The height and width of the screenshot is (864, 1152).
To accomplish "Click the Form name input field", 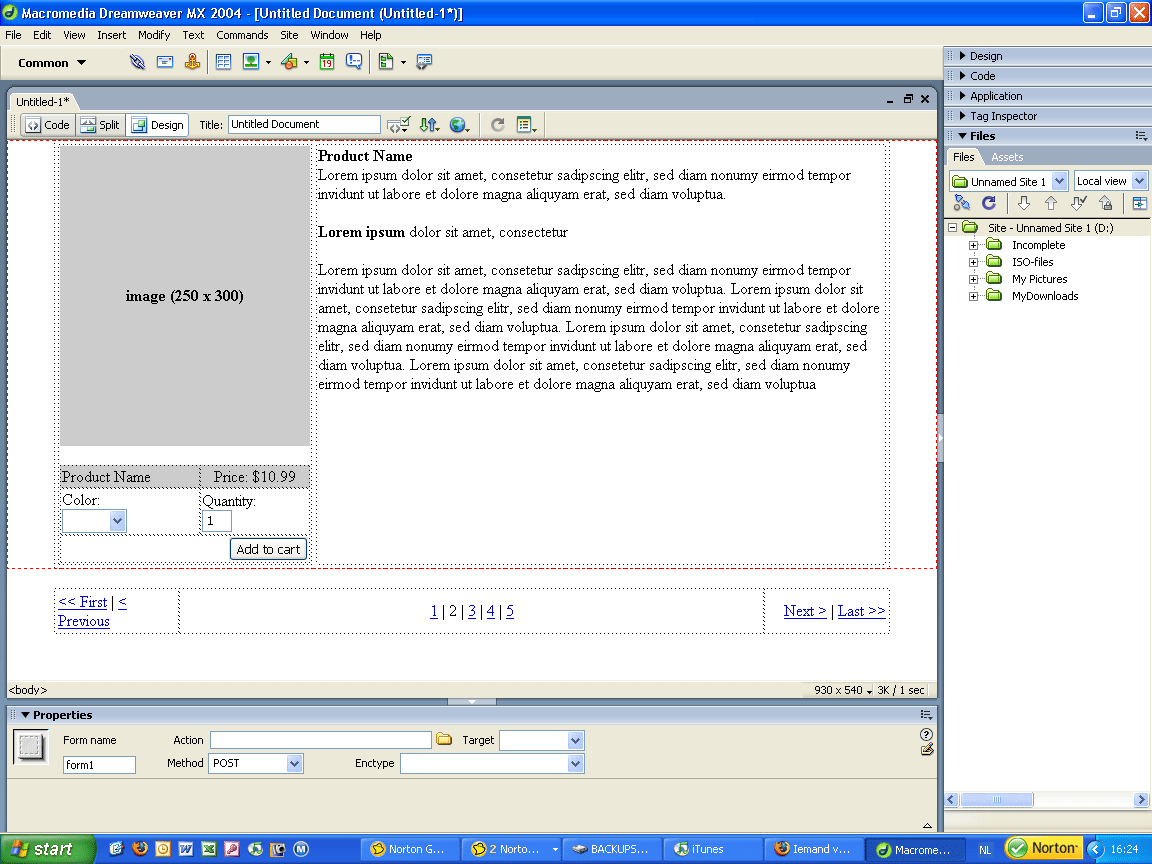I will coord(99,765).
